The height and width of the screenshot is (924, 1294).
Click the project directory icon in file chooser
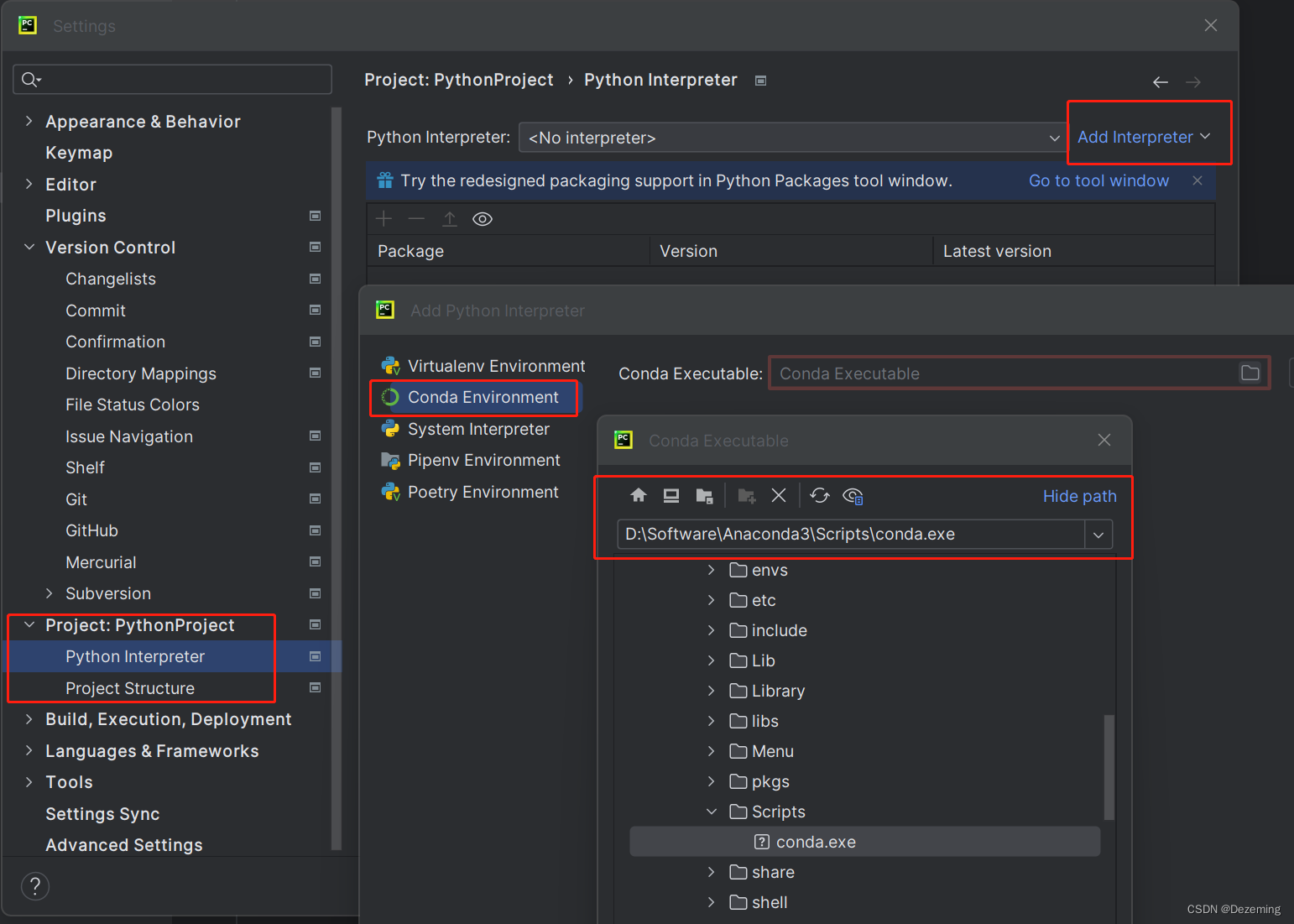click(x=705, y=496)
